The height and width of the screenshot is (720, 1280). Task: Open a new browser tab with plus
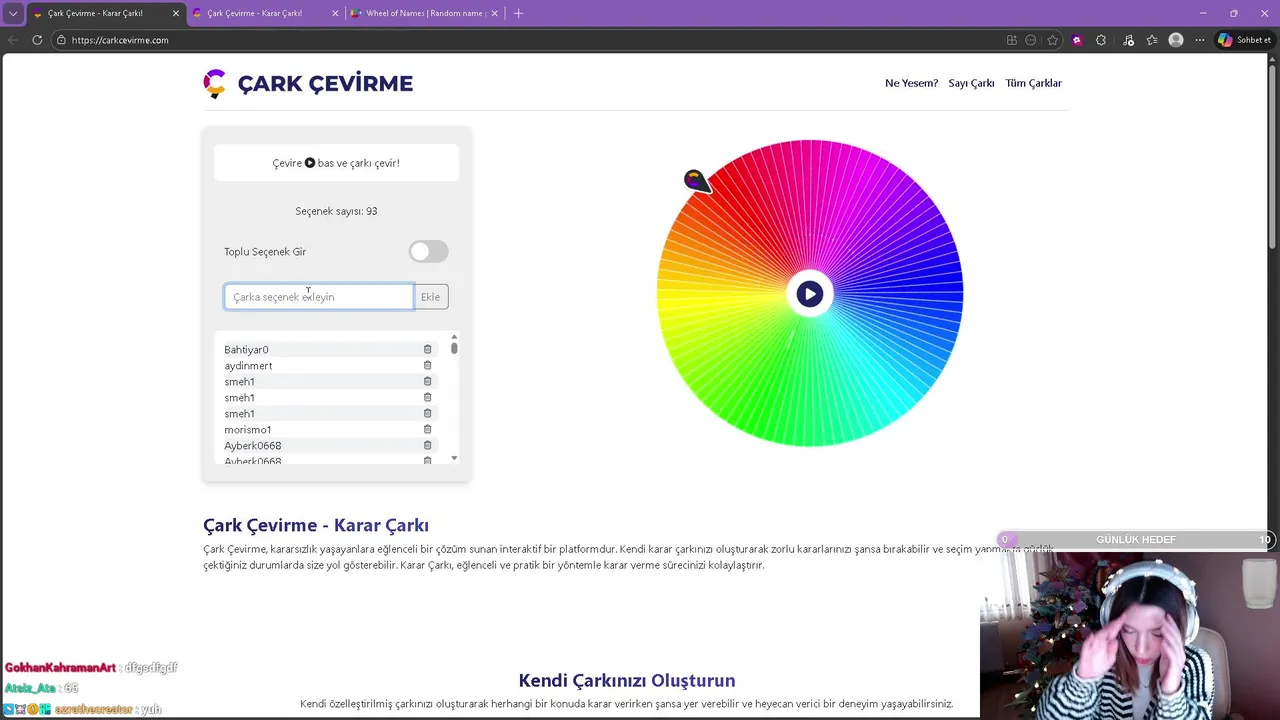[518, 13]
